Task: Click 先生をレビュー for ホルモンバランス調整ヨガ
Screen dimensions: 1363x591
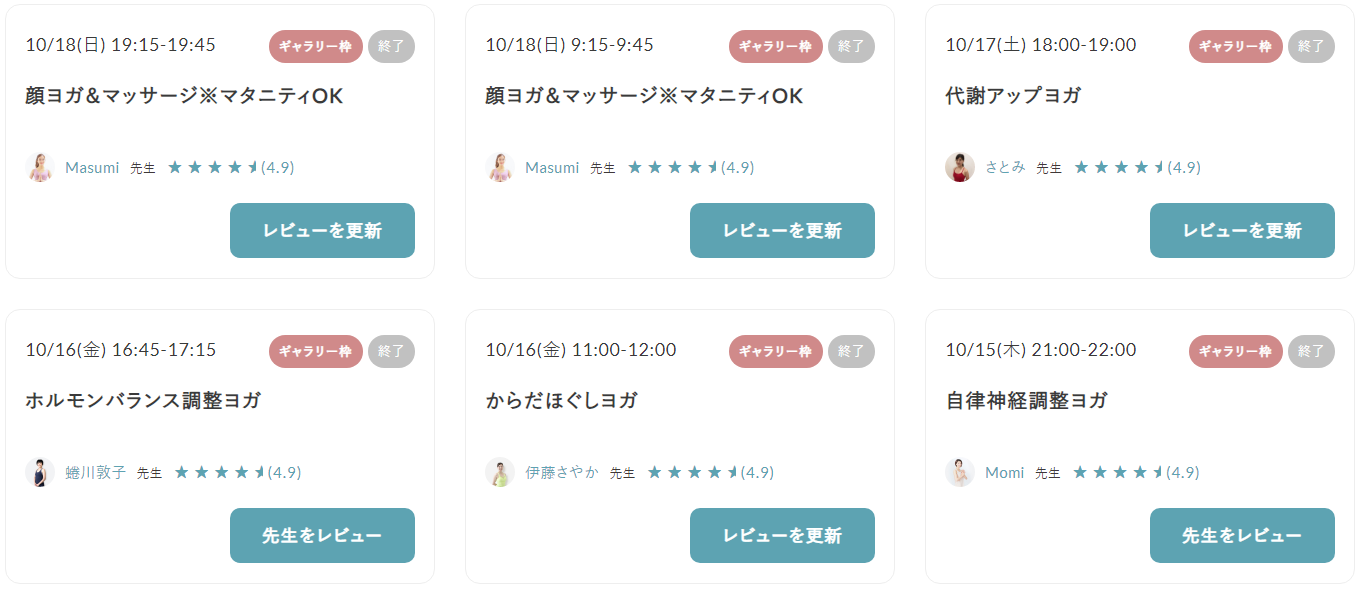Action: tap(322, 536)
